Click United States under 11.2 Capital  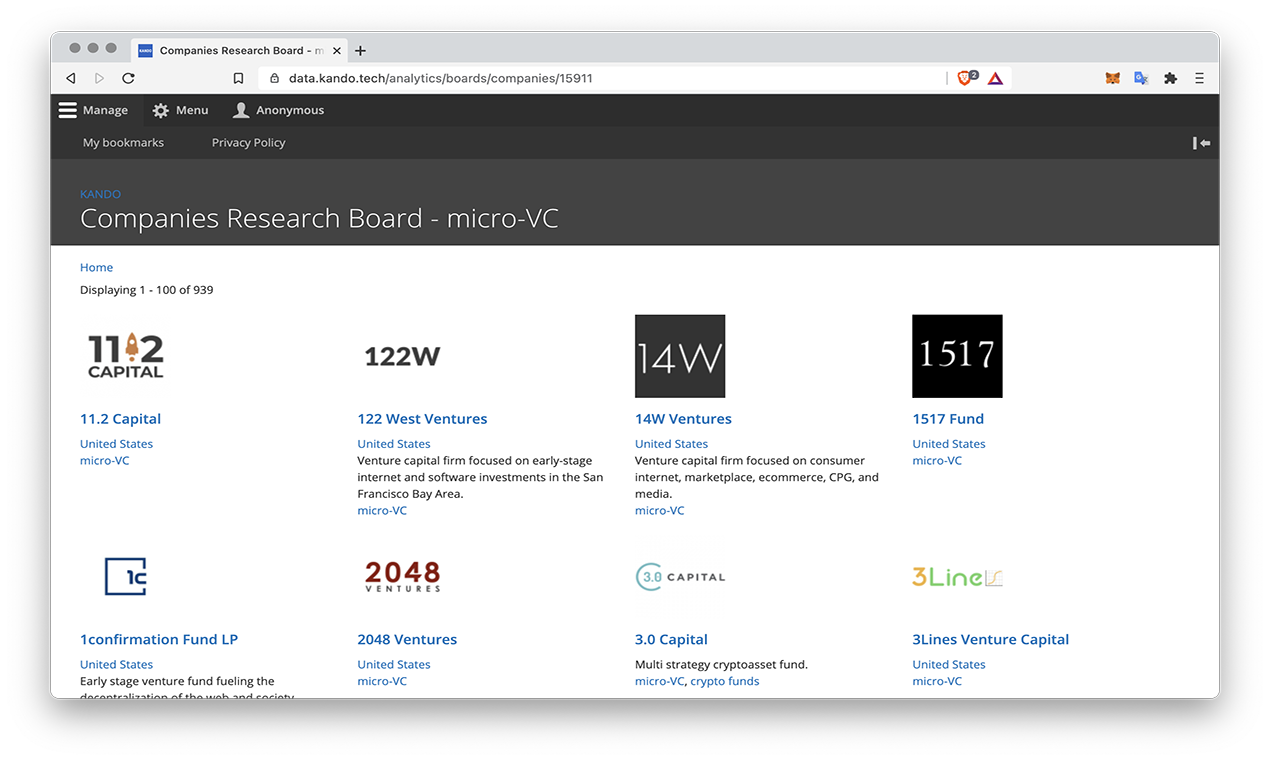click(x=116, y=444)
